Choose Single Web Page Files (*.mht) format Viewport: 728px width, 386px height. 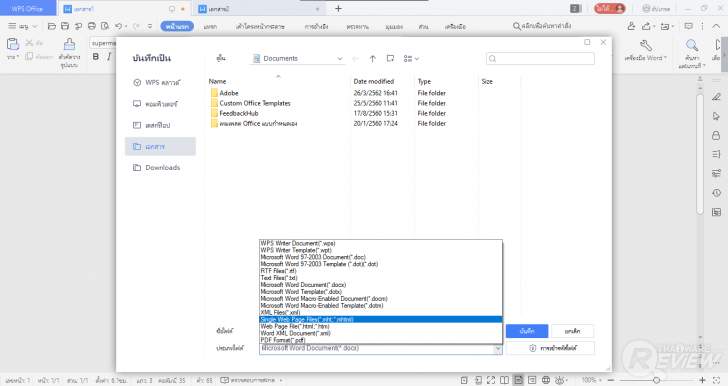(x=380, y=320)
